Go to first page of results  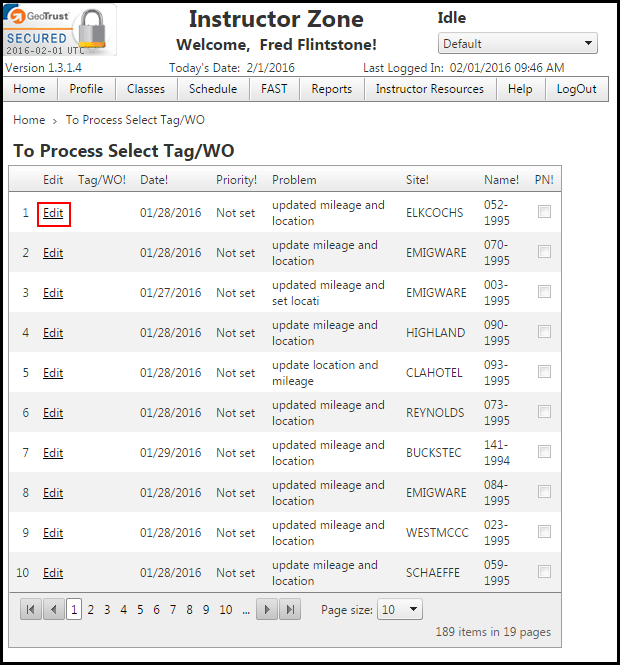point(31,609)
